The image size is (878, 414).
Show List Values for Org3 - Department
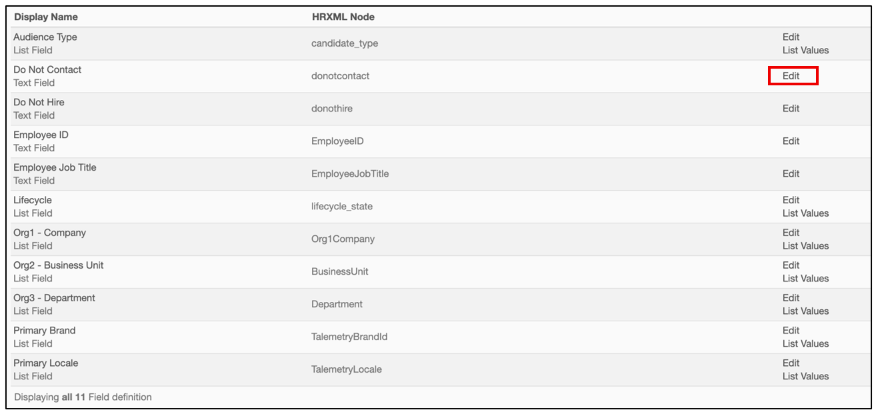805,311
